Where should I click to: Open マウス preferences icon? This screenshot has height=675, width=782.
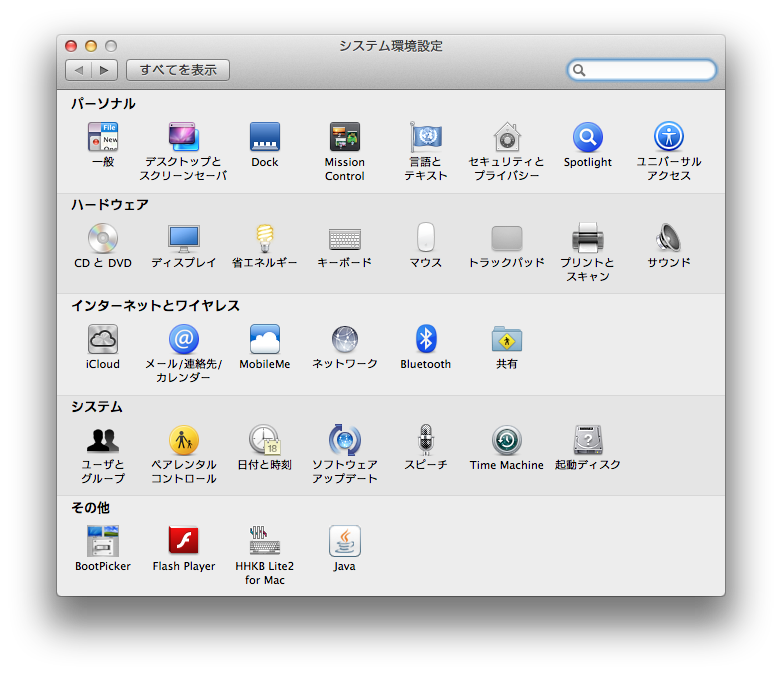(425, 237)
